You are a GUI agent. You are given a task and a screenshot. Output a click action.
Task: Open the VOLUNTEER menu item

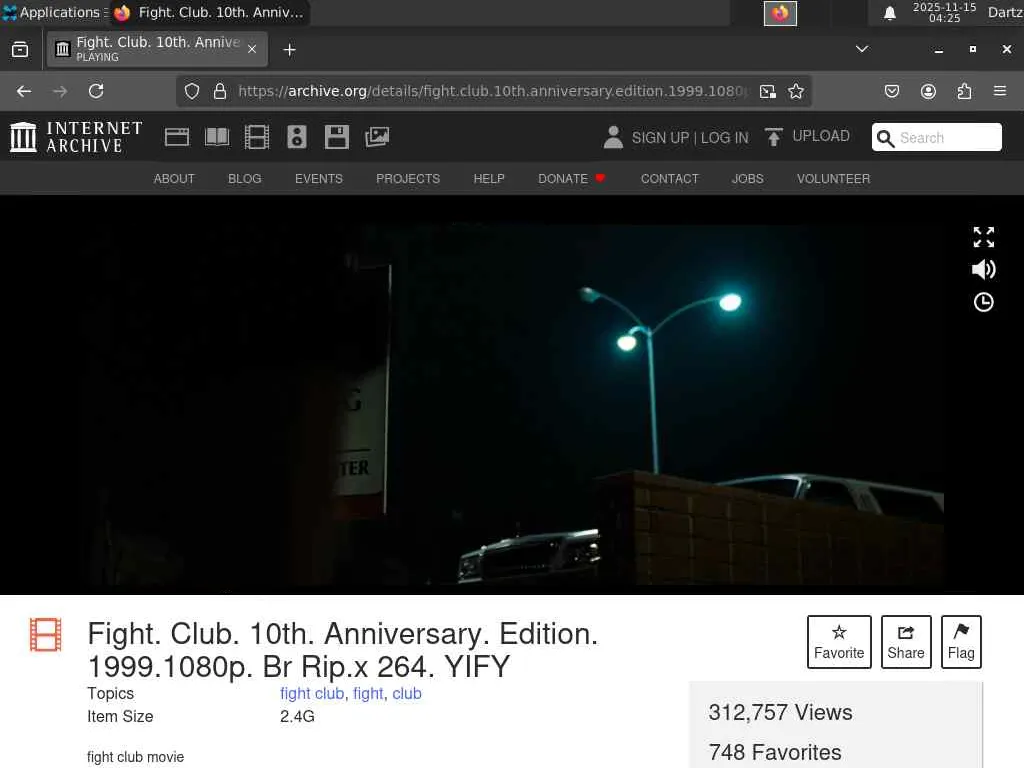click(x=833, y=179)
